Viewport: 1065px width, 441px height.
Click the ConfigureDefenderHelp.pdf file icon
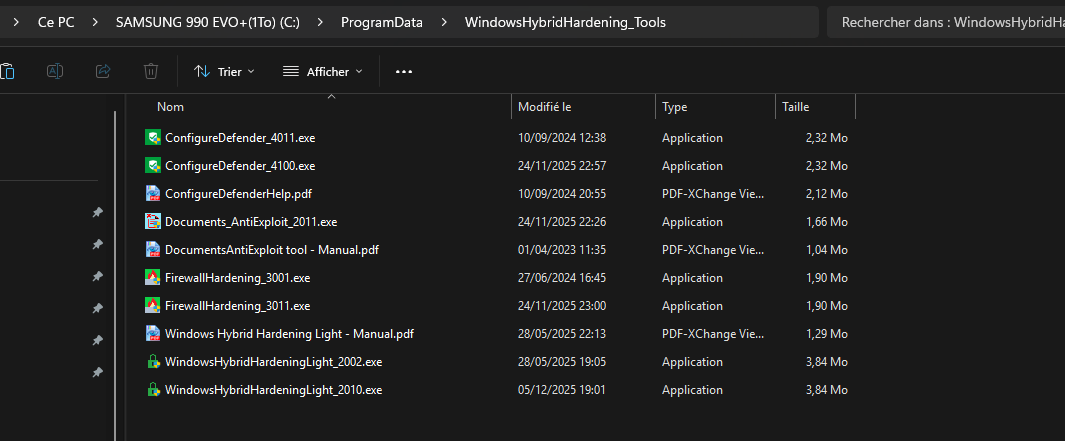(x=153, y=194)
